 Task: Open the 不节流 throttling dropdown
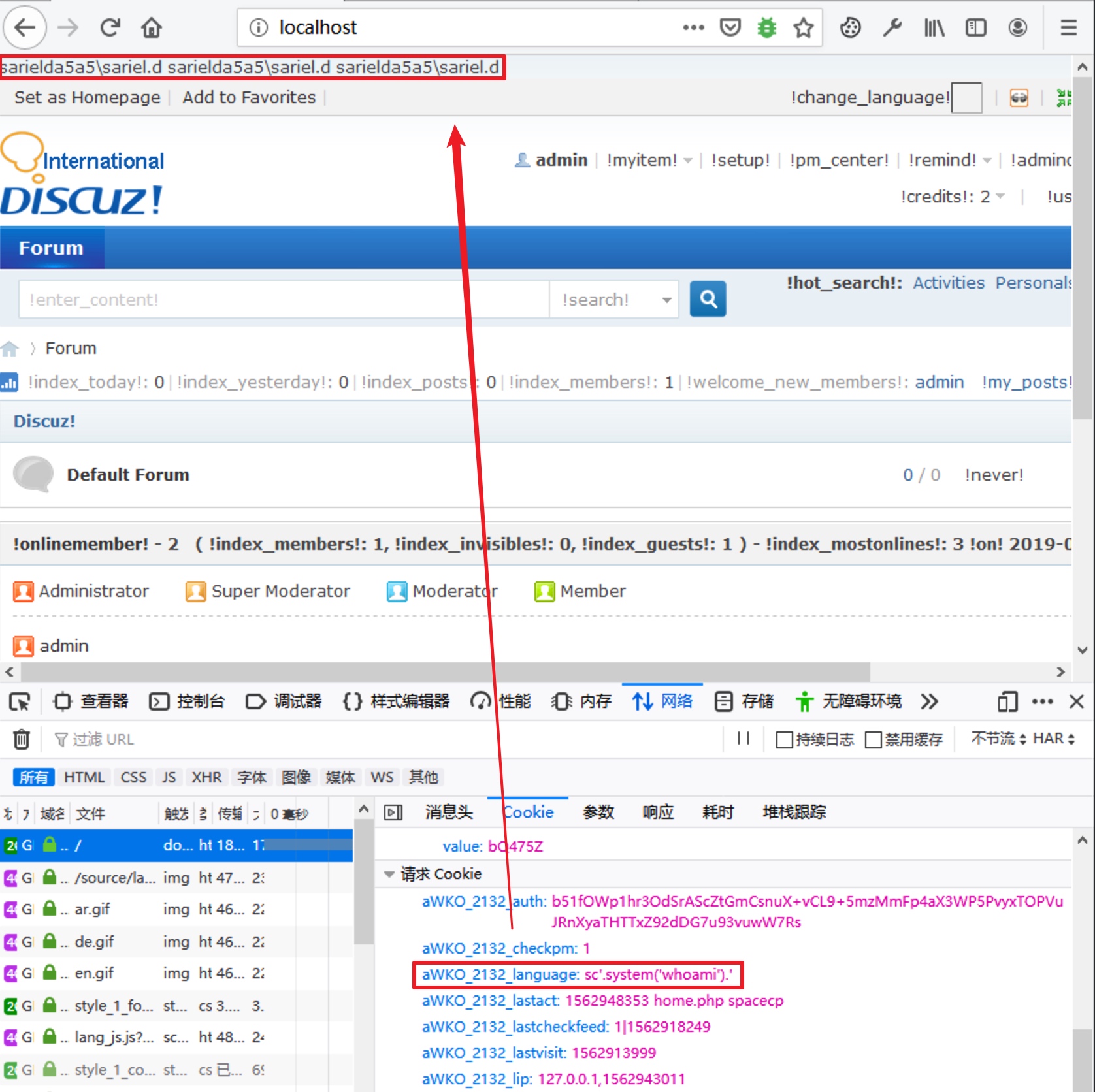(998, 739)
